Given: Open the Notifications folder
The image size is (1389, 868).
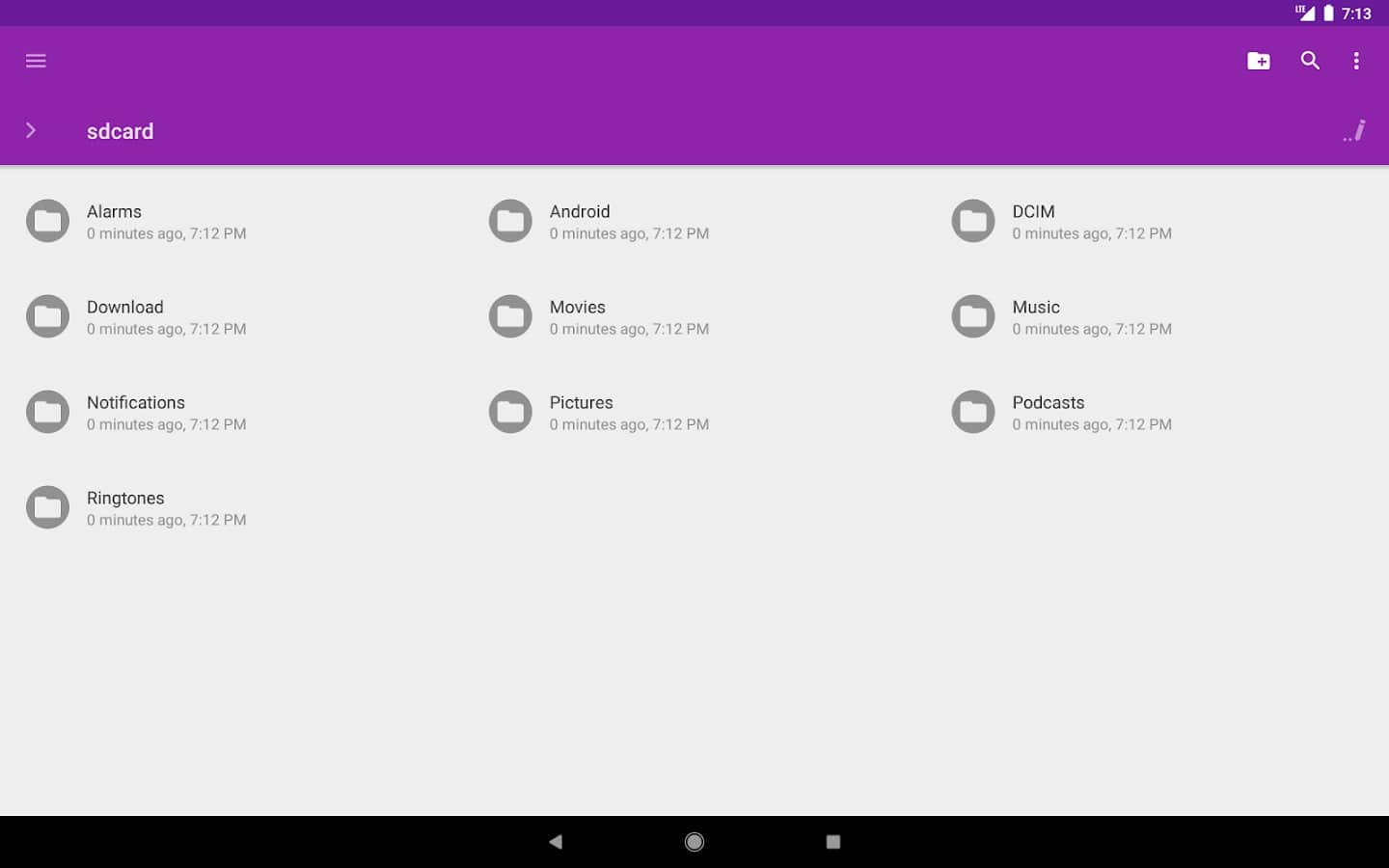Looking at the screenshot, I should pyautogui.click(x=135, y=403).
